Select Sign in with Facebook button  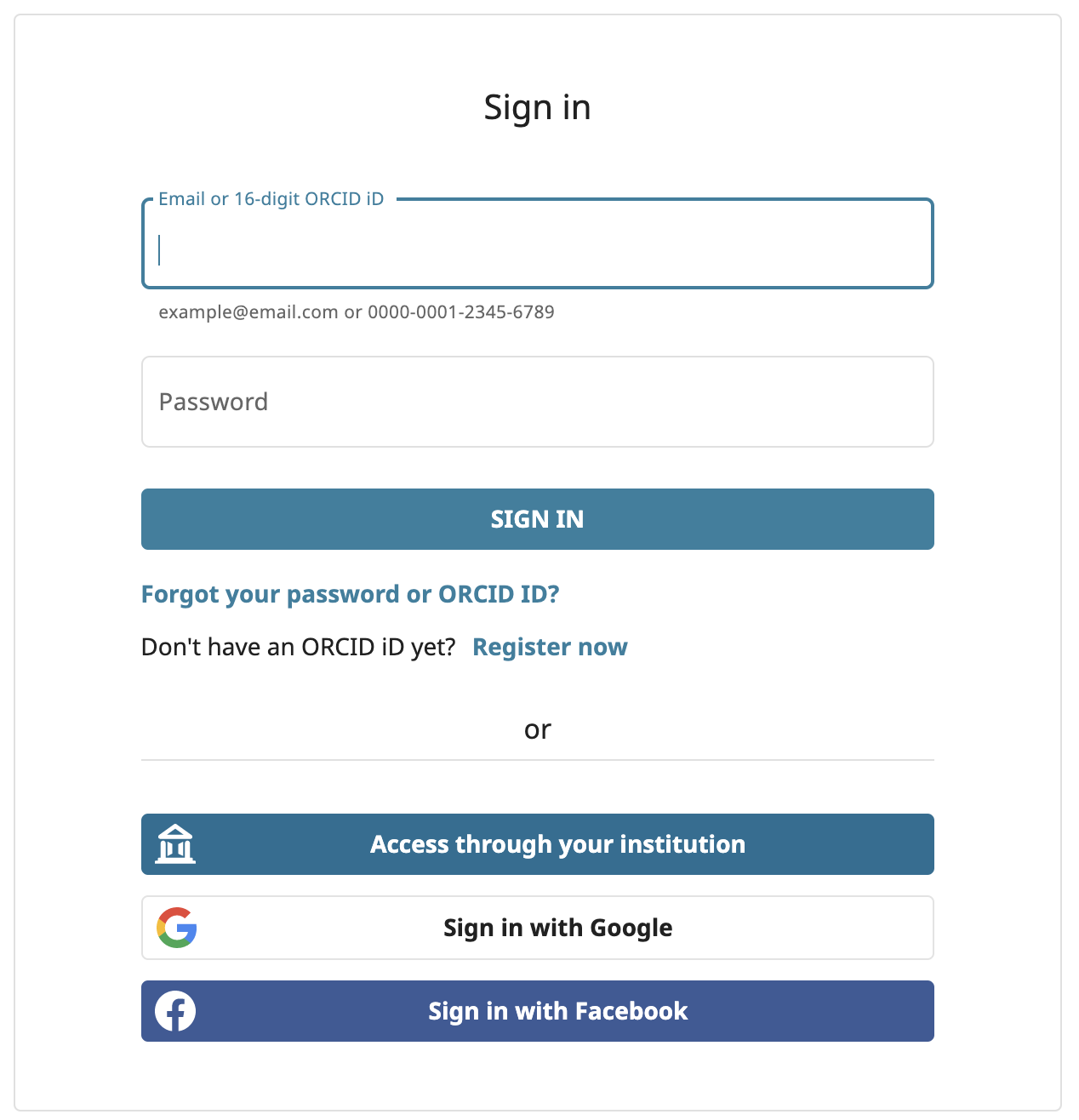(538, 1011)
